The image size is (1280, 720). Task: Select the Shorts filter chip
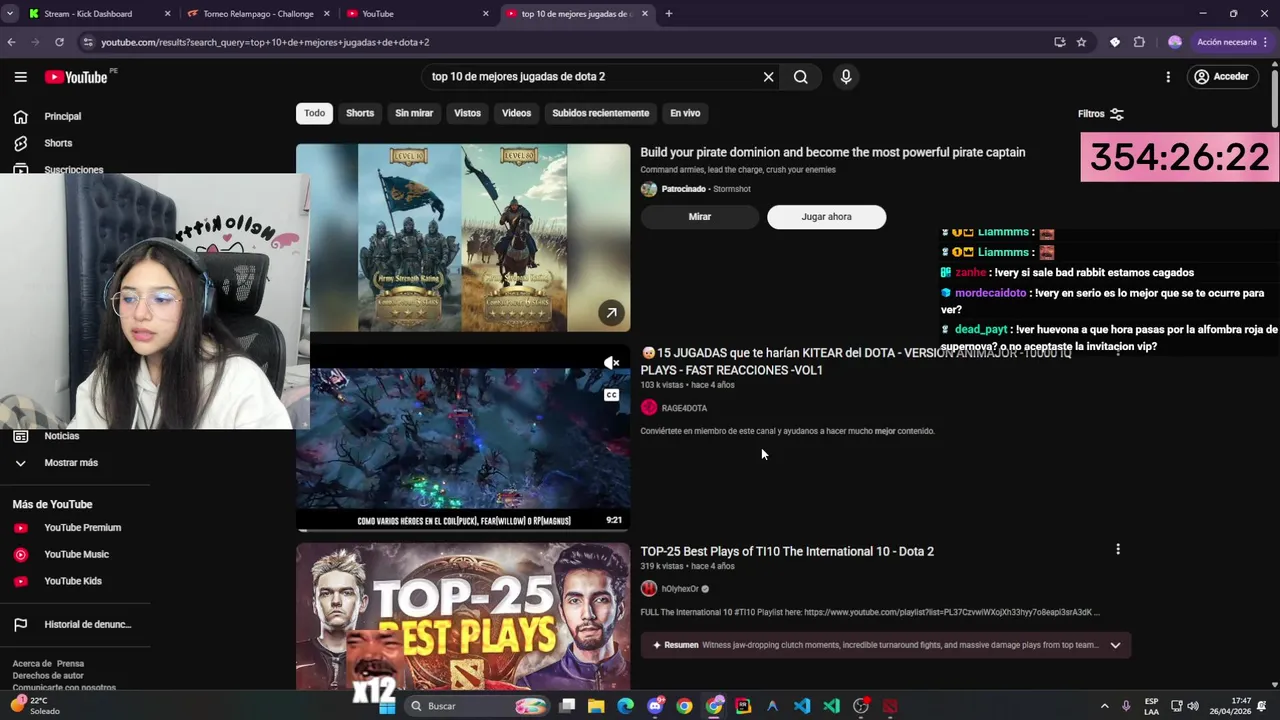coord(360,113)
